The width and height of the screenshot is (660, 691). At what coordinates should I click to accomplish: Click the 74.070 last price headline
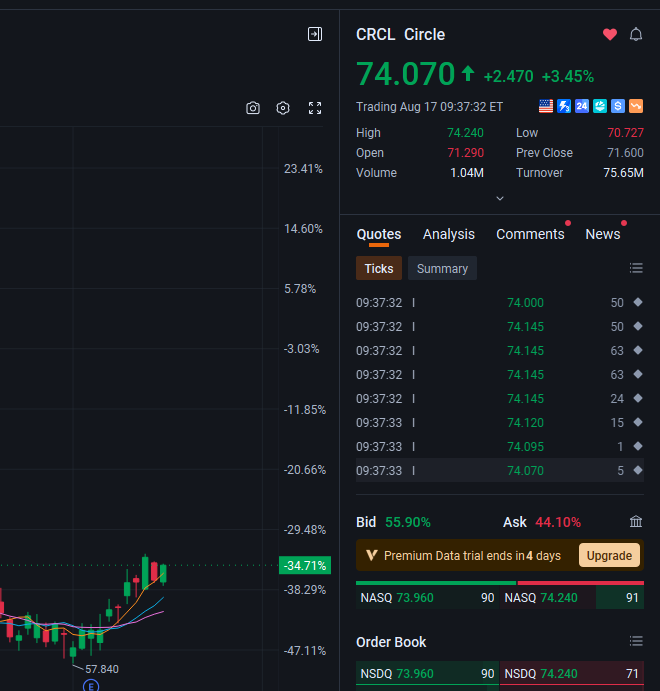click(405, 74)
